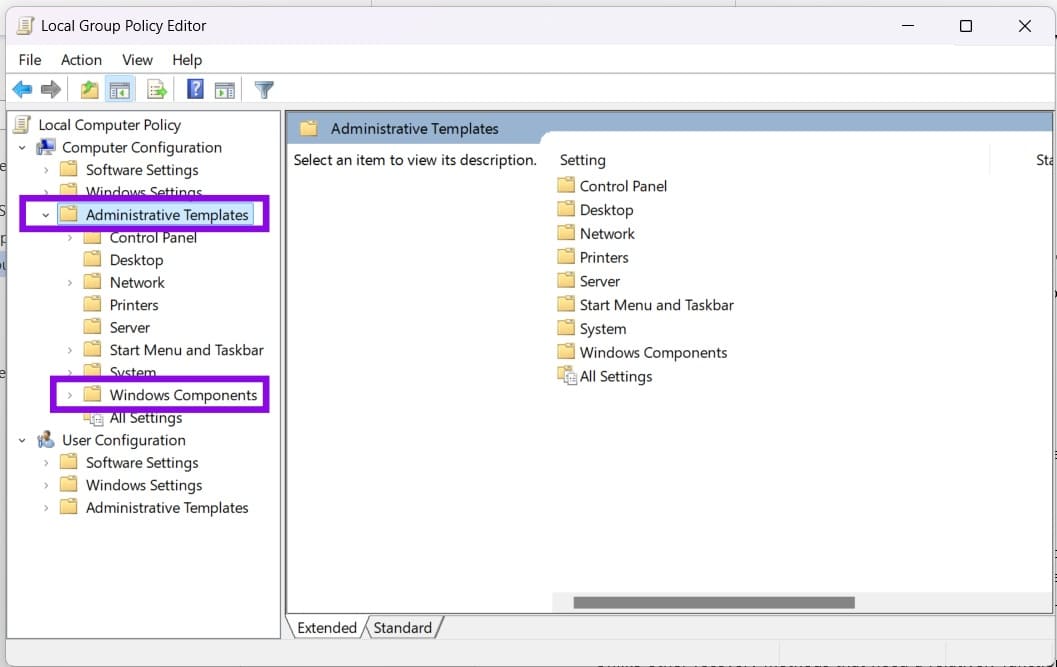This screenshot has width=1057, height=667.
Task: Open the View menu
Action: (x=137, y=60)
